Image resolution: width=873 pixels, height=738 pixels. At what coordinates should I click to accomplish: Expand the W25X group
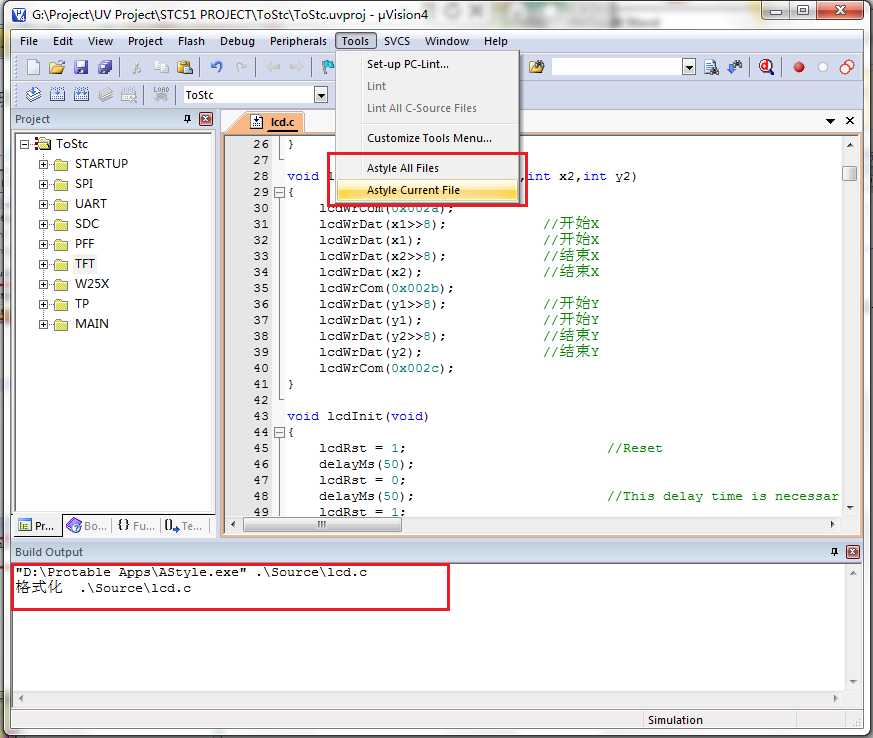[43, 284]
